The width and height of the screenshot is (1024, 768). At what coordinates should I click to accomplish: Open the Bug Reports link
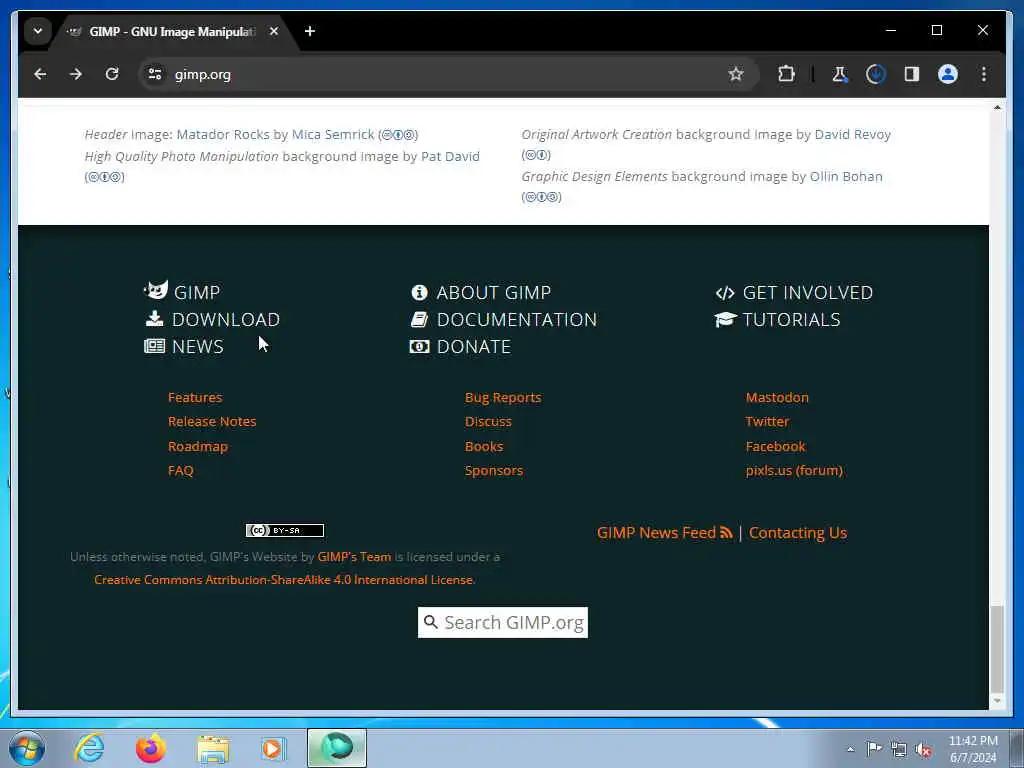pyautogui.click(x=503, y=398)
